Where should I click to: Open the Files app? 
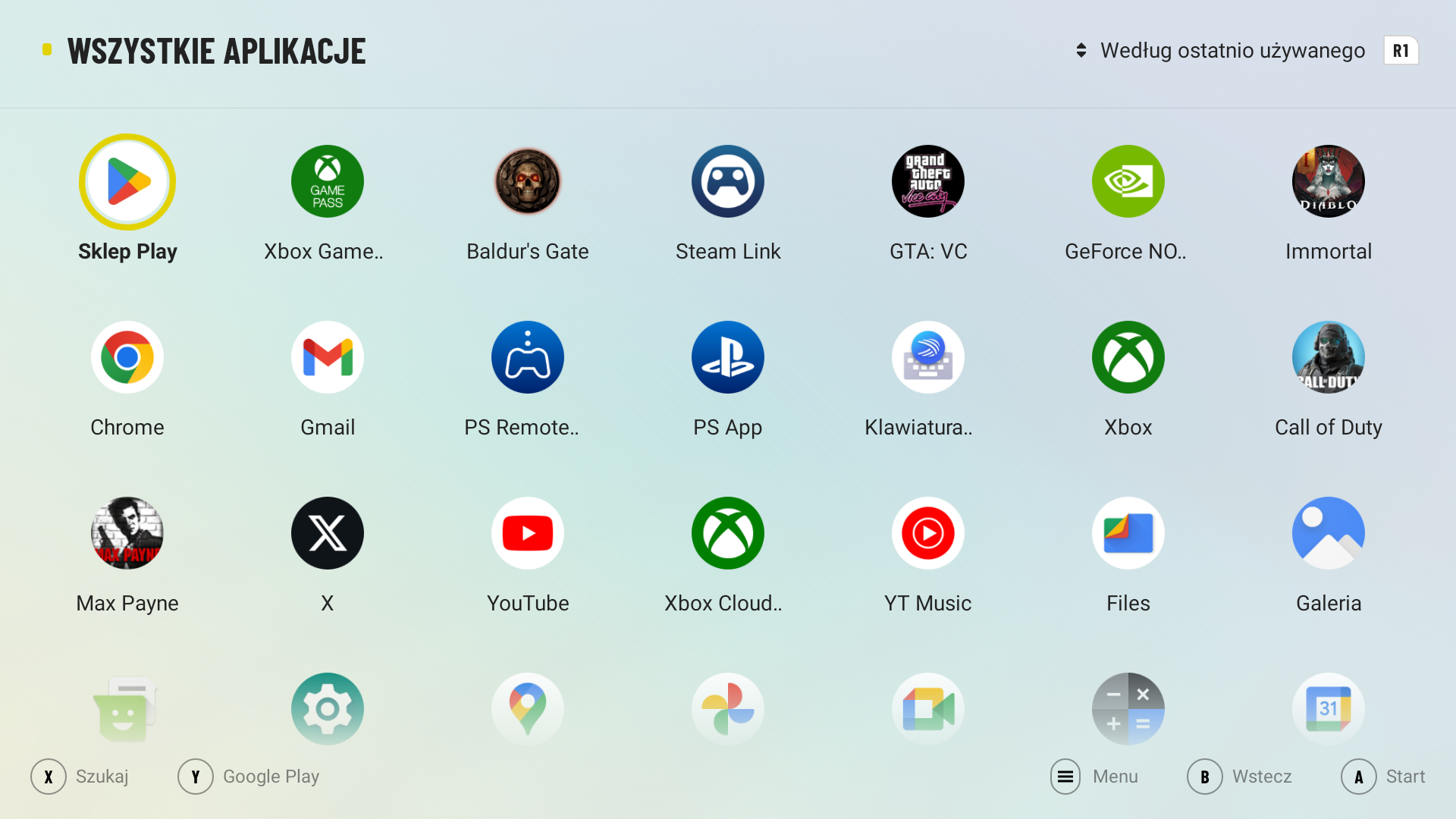click(x=1128, y=534)
